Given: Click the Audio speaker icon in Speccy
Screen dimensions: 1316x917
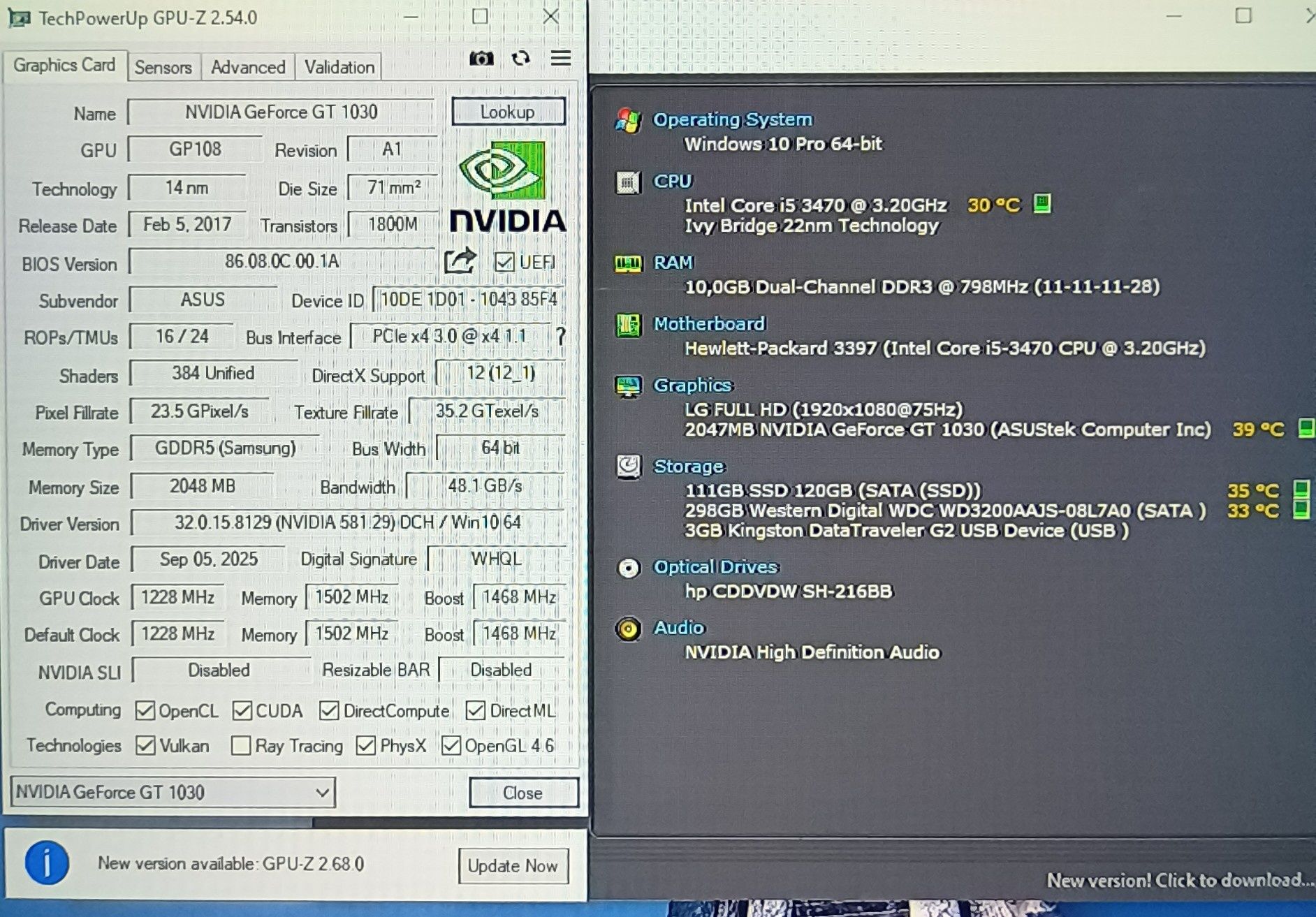Looking at the screenshot, I should (628, 629).
